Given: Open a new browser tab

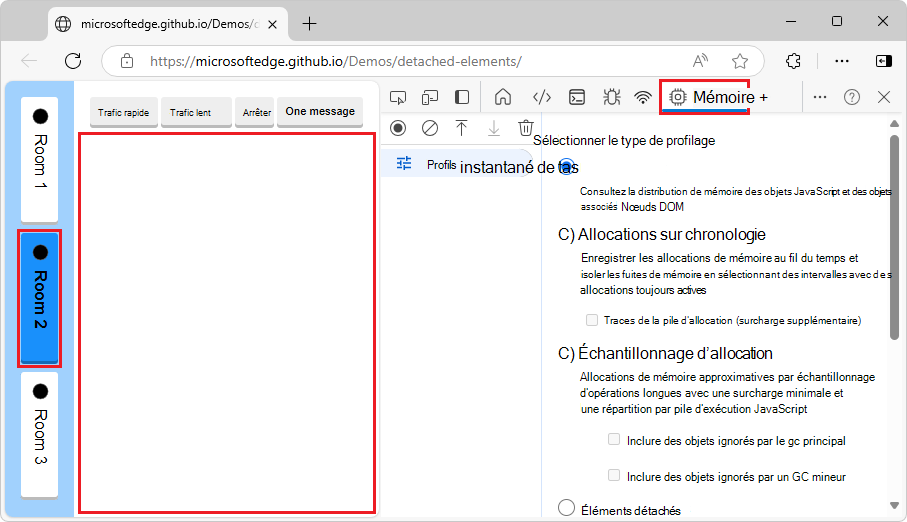Looking at the screenshot, I should pyautogui.click(x=309, y=24).
